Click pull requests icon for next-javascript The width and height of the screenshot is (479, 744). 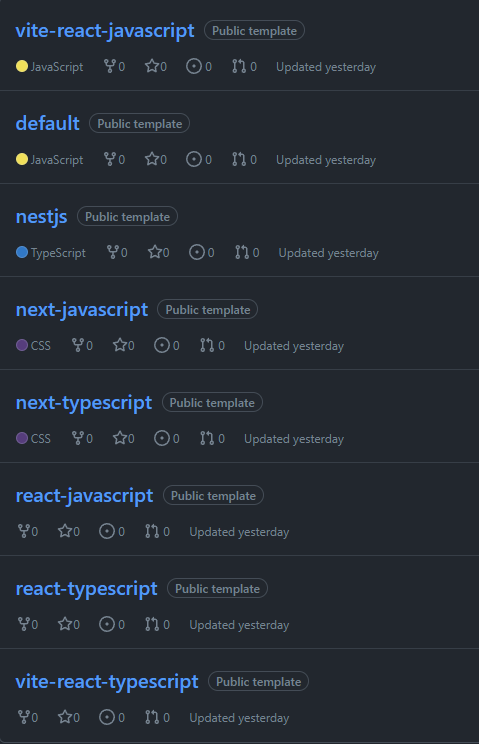207,345
